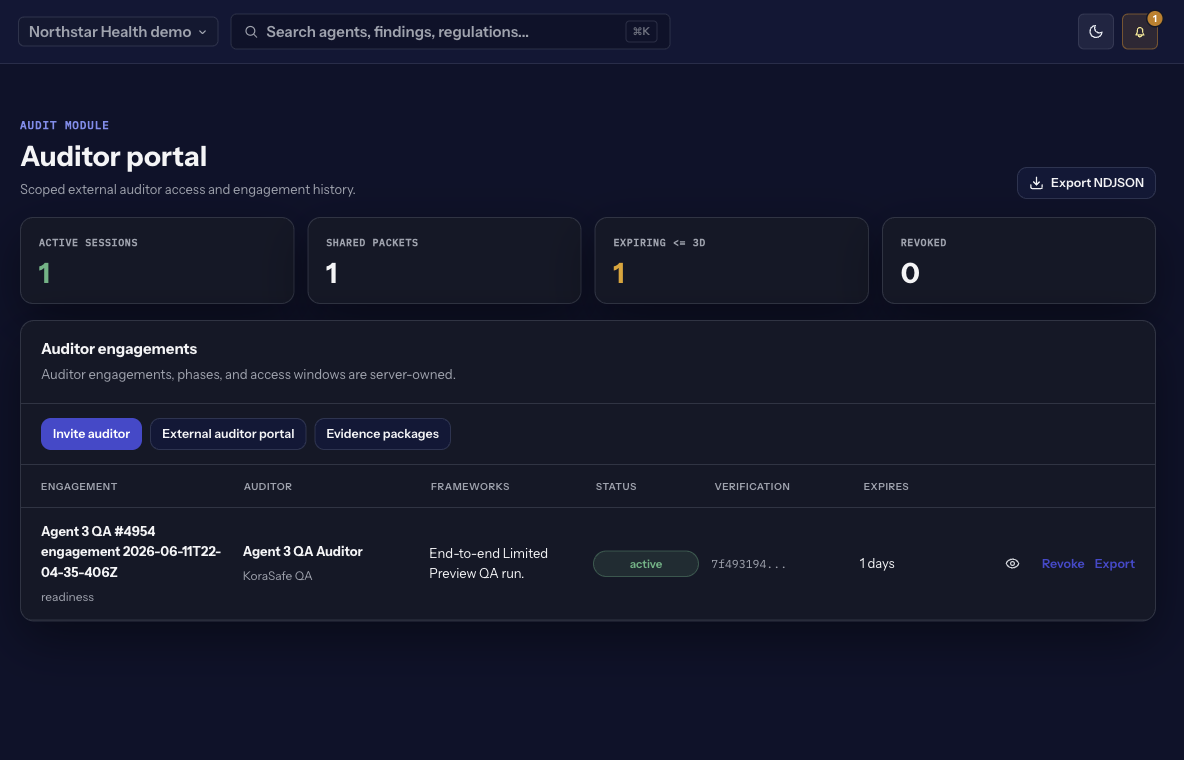Viewport: 1184px width, 760px height.
Task: Click the Engagement column header
Action: [x=79, y=487]
